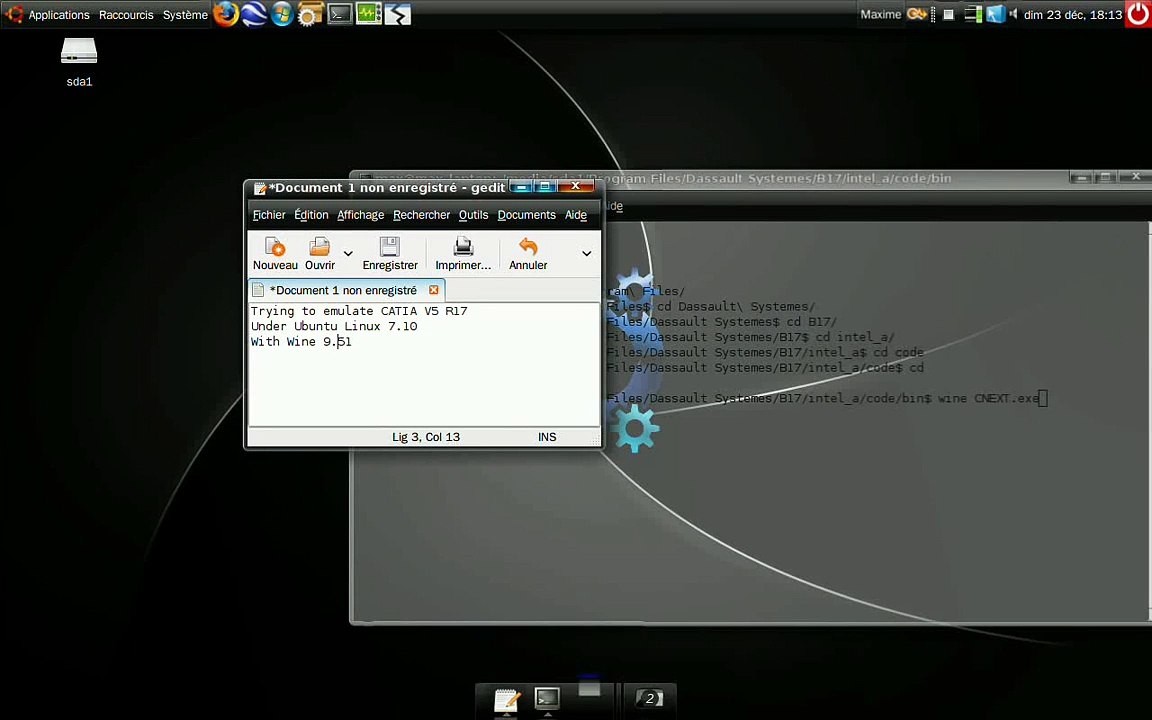Open the Outils menu

(x=473, y=215)
